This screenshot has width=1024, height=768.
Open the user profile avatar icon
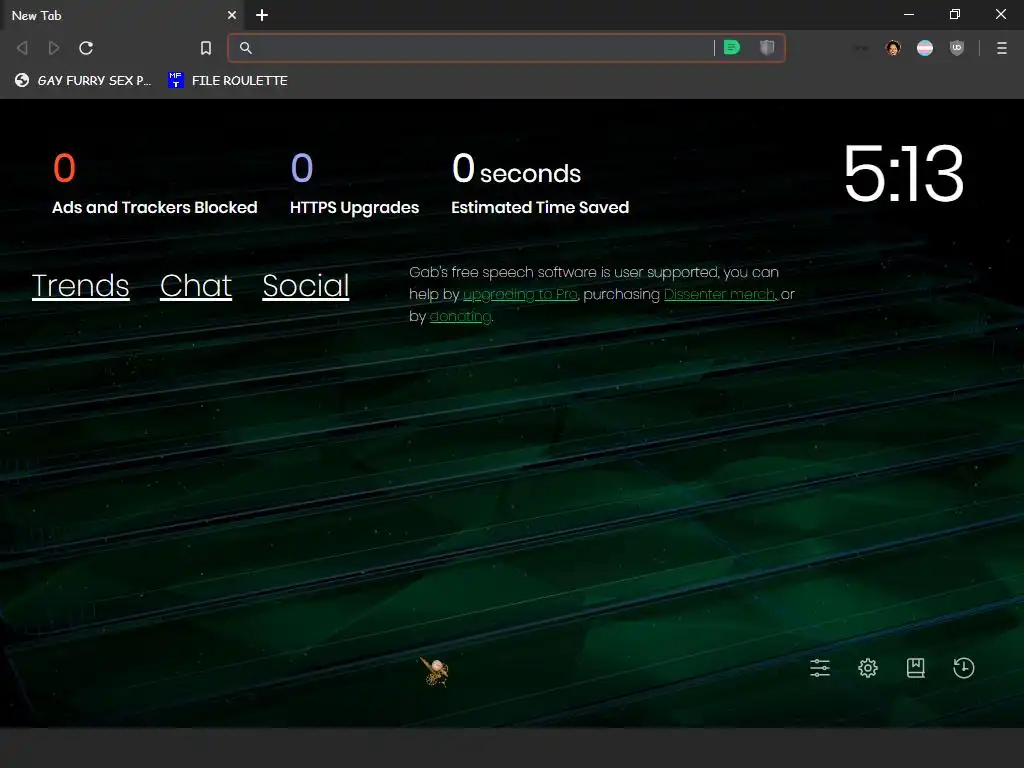(893, 48)
